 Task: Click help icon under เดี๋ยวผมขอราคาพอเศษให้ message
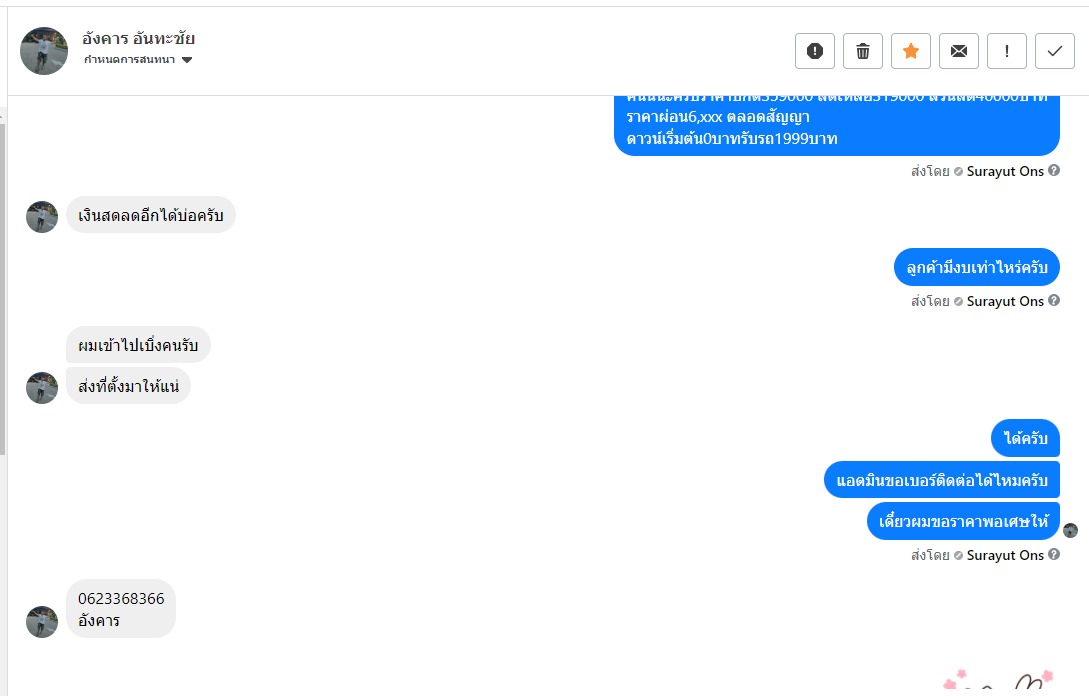[1054, 555]
